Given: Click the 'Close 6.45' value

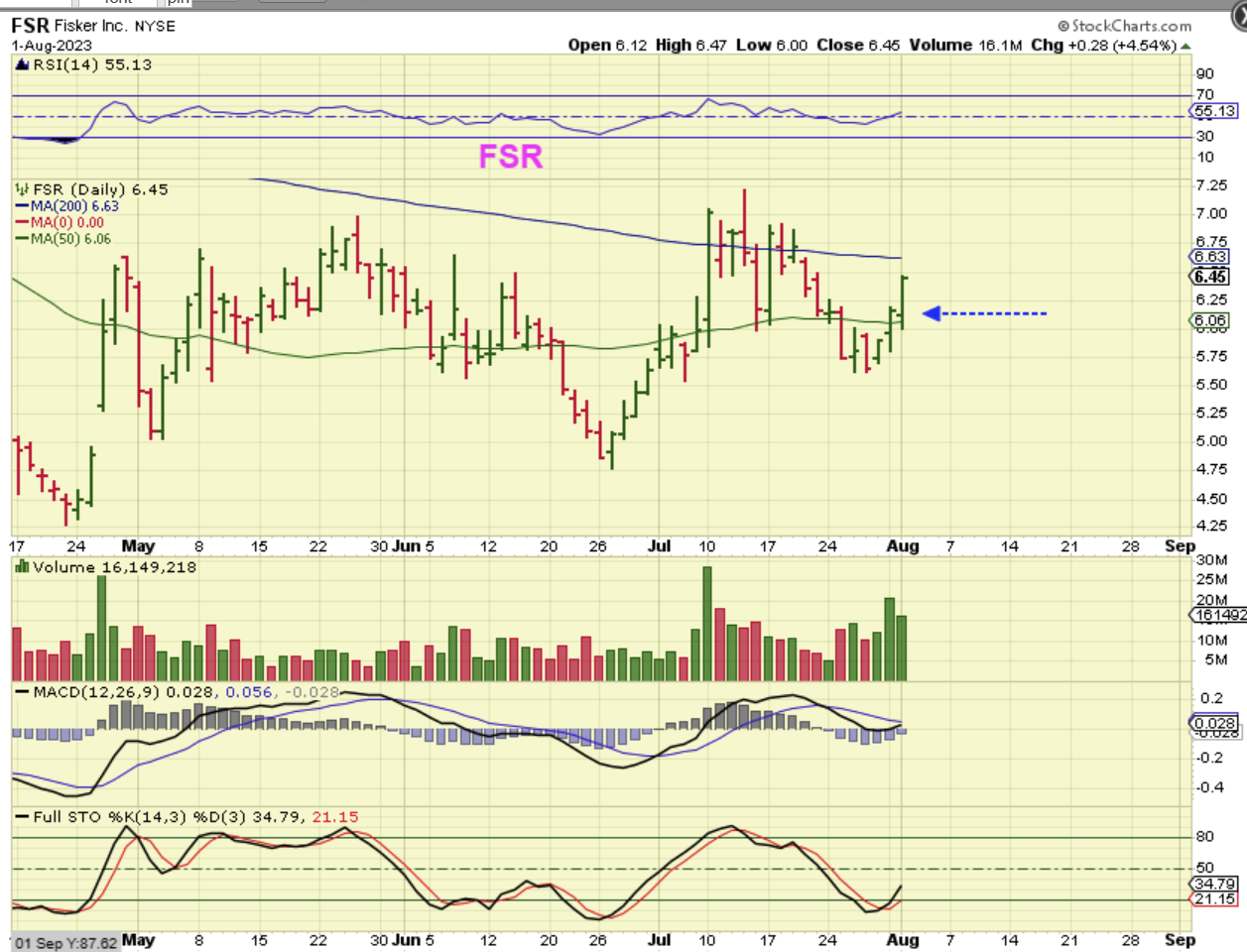Looking at the screenshot, I should 858,46.
